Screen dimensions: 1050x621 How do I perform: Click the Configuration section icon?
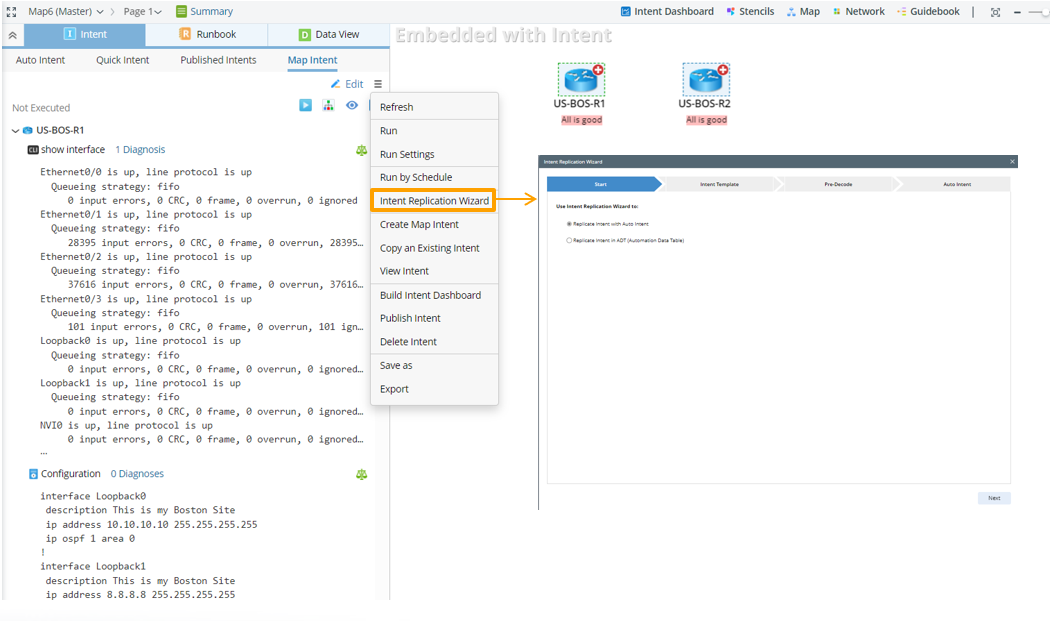tap(33, 474)
